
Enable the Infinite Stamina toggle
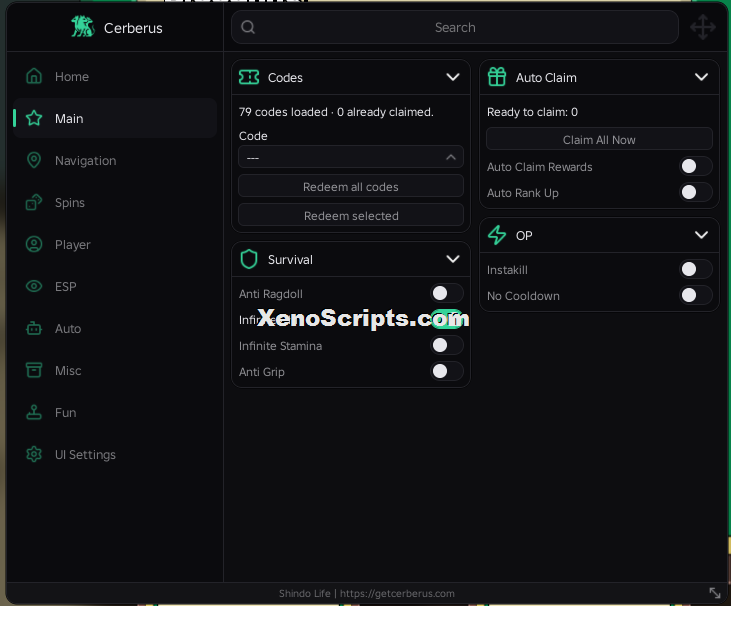click(x=447, y=345)
